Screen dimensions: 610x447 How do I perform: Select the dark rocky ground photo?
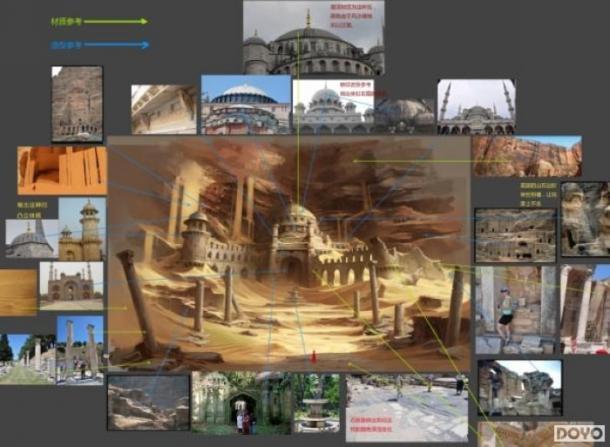(x=149, y=402)
